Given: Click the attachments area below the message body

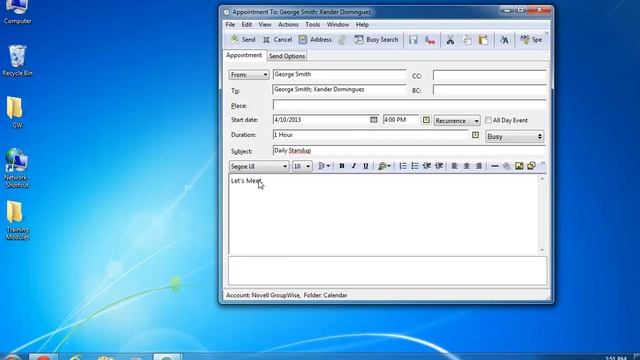Looking at the screenshot, I should [x=387, y=271].
